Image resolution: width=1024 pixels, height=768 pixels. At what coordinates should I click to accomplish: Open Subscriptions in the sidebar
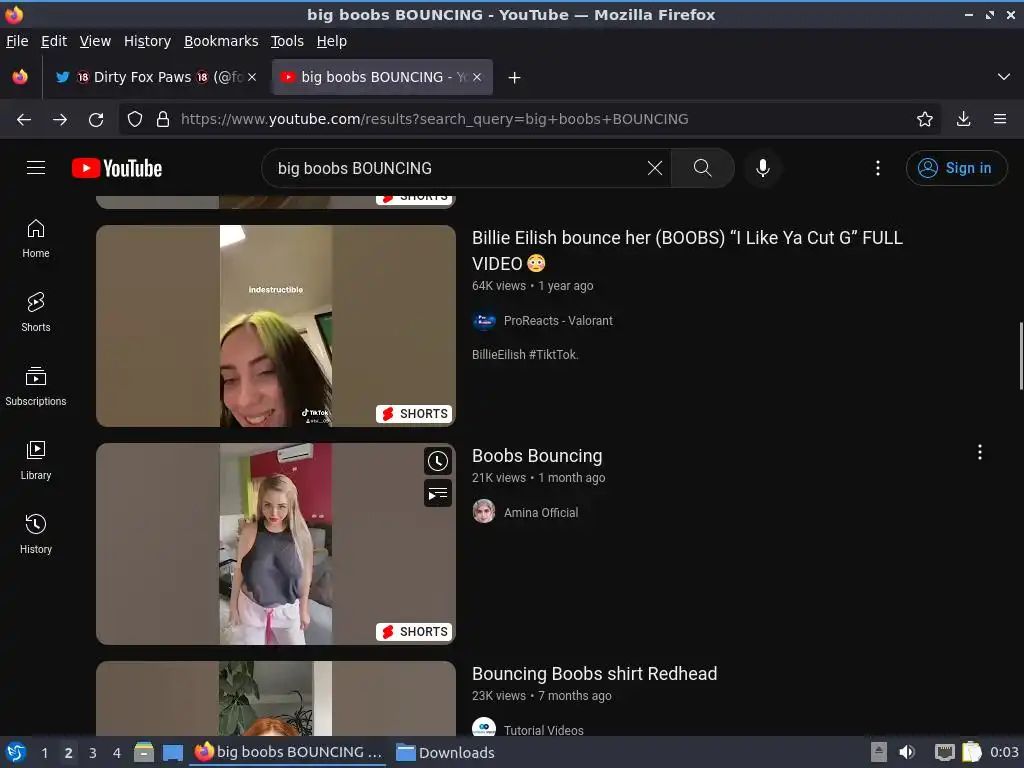(36, 387)
